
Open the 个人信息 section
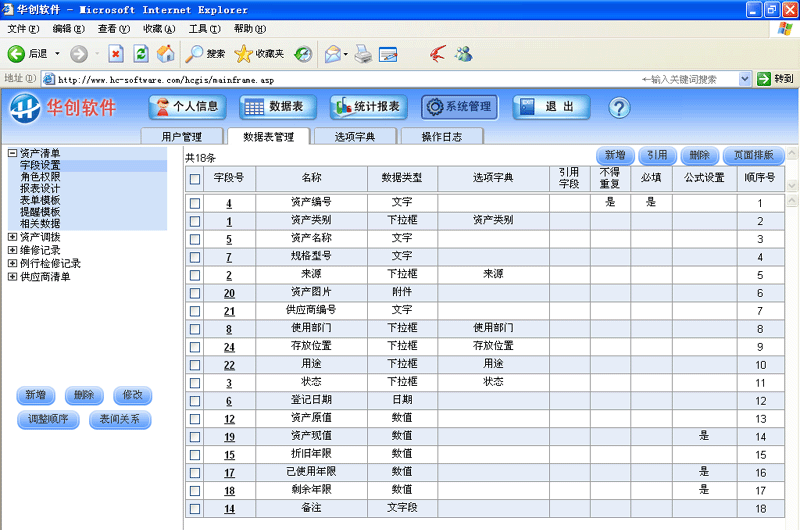click(188, 107)
